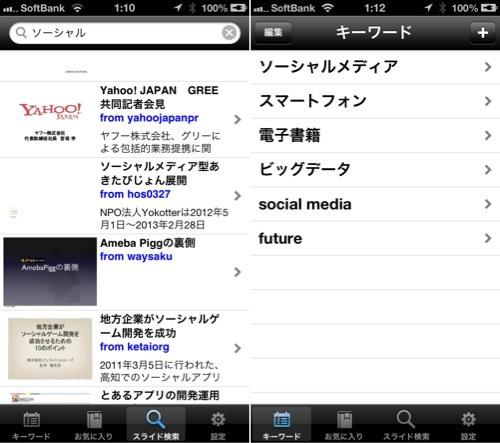This screenshot has height=443, width=500.
Task: Select the スライド検索 tab in left screen
Action: click(x=156, y=425)
